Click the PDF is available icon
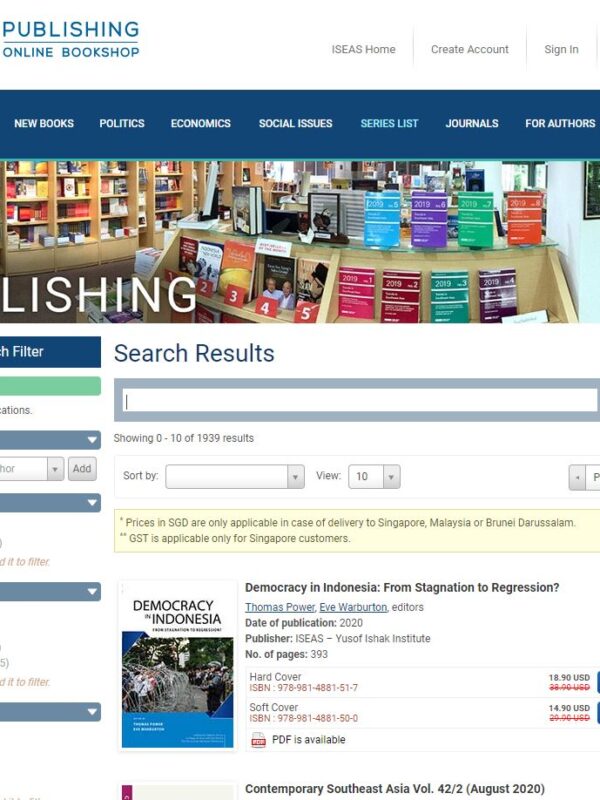 coord(258,739)
